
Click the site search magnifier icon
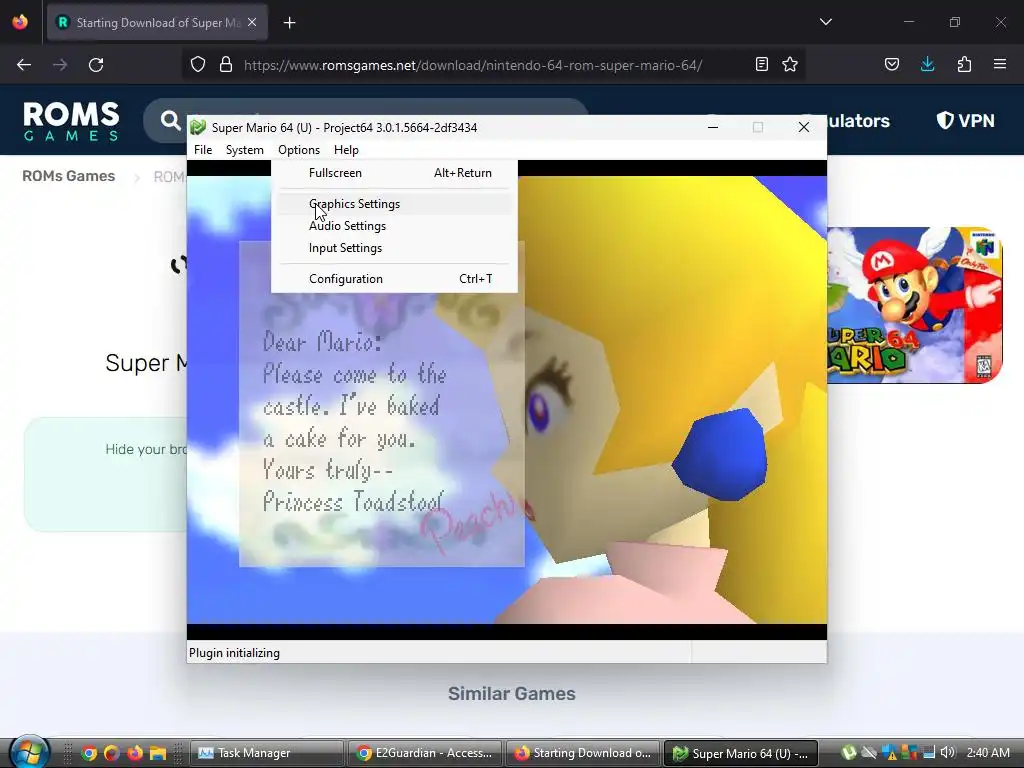(x=170, y=120)
